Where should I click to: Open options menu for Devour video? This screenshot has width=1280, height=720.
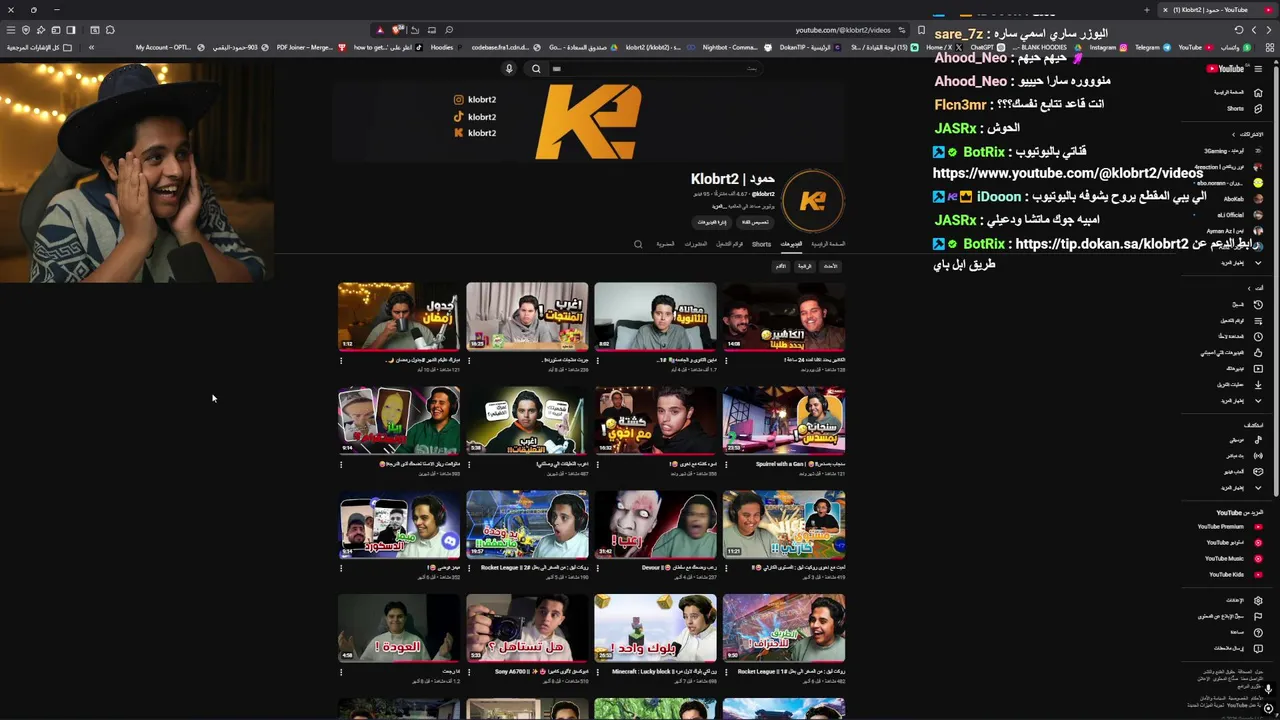(x=597, y=567)
